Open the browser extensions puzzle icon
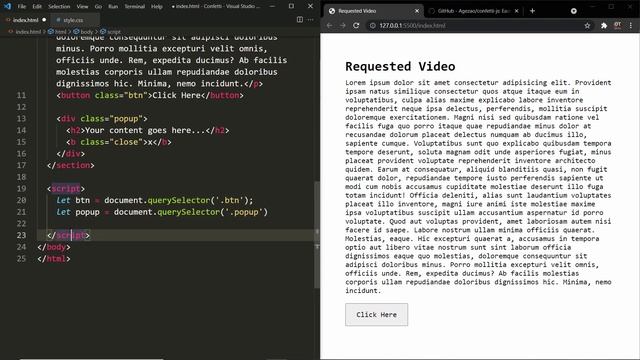The image size is (640, 360). (x=604, y=25)
